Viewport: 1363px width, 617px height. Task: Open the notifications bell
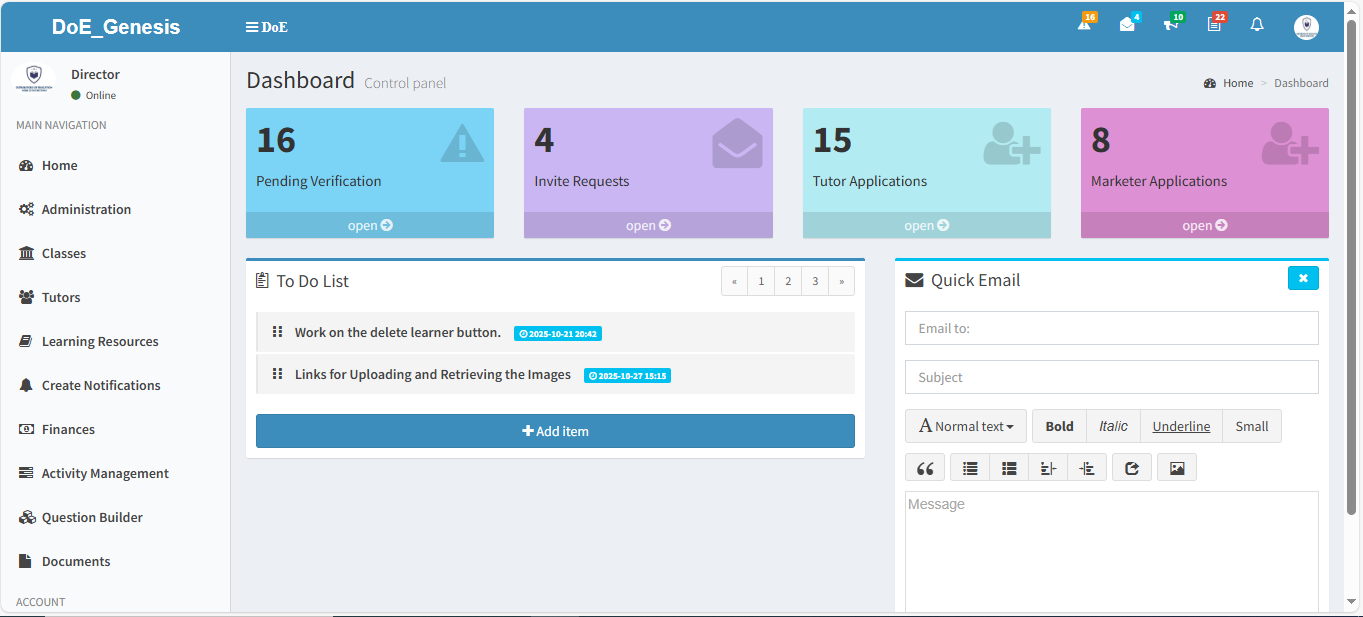tap(1257, 24)
